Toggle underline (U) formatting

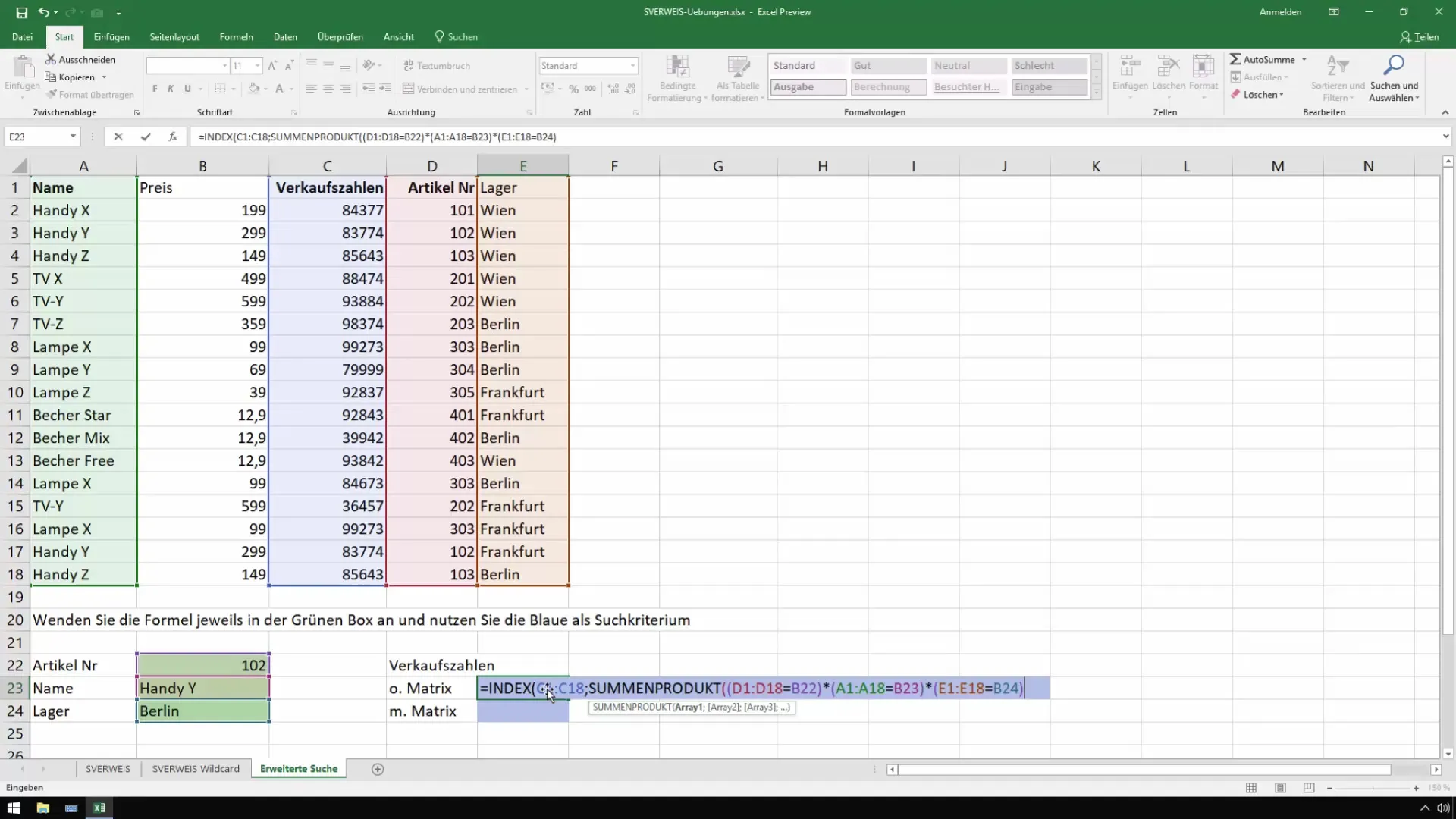click(x=187, y=89)
